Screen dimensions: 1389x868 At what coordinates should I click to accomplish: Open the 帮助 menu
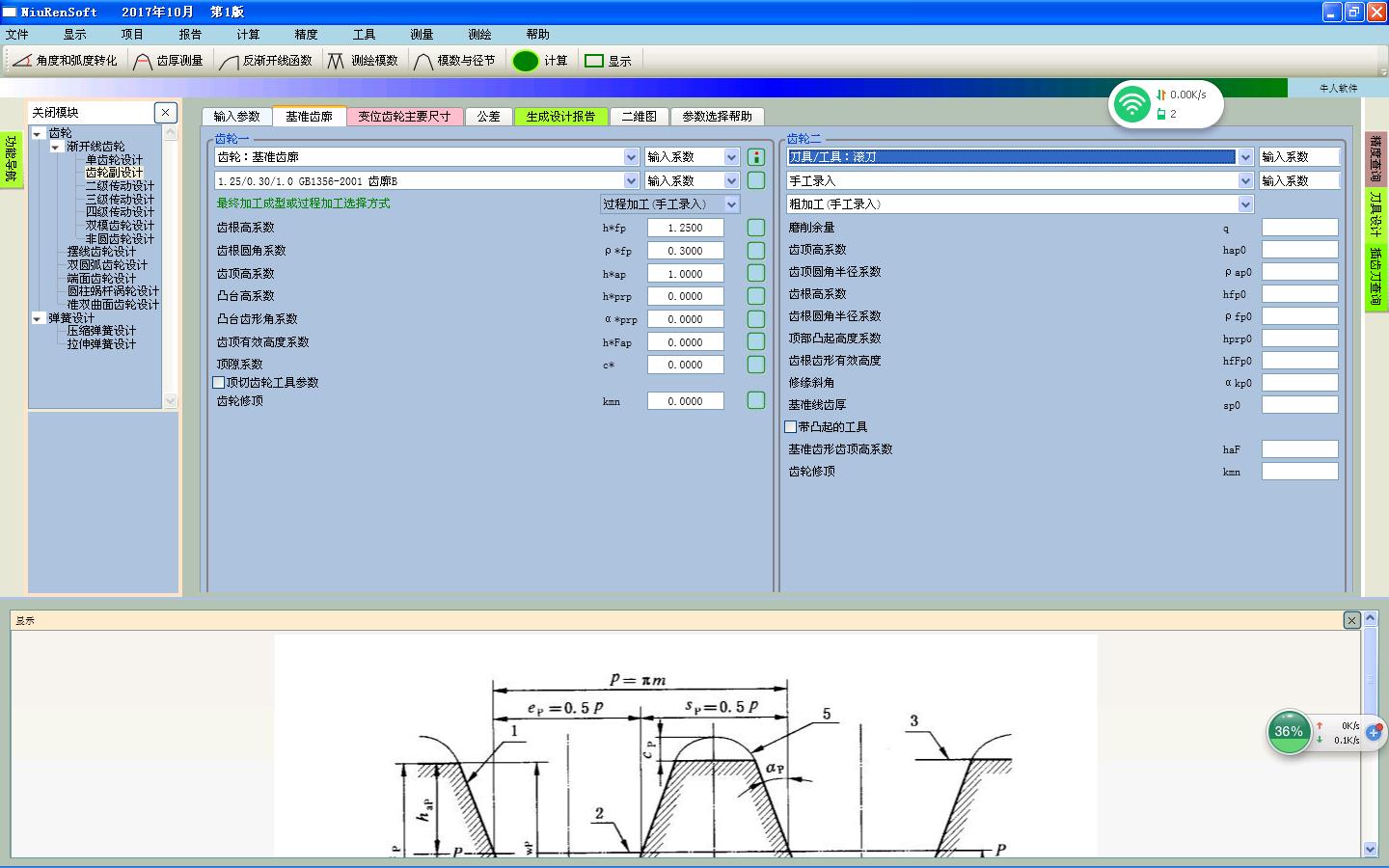537,34
